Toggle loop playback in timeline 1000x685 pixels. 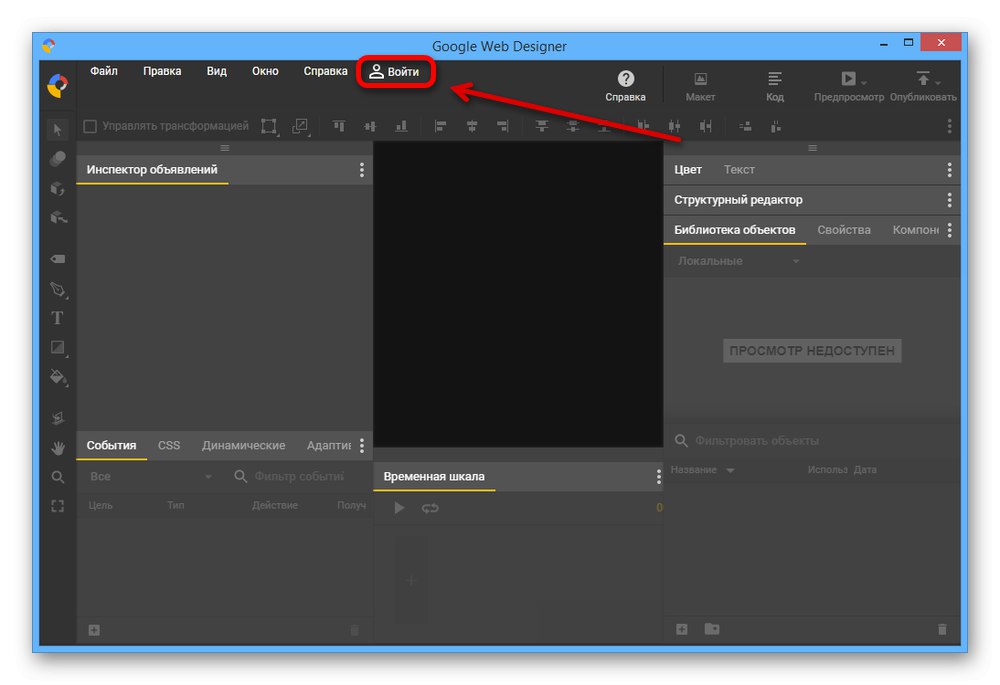[430, 508]
